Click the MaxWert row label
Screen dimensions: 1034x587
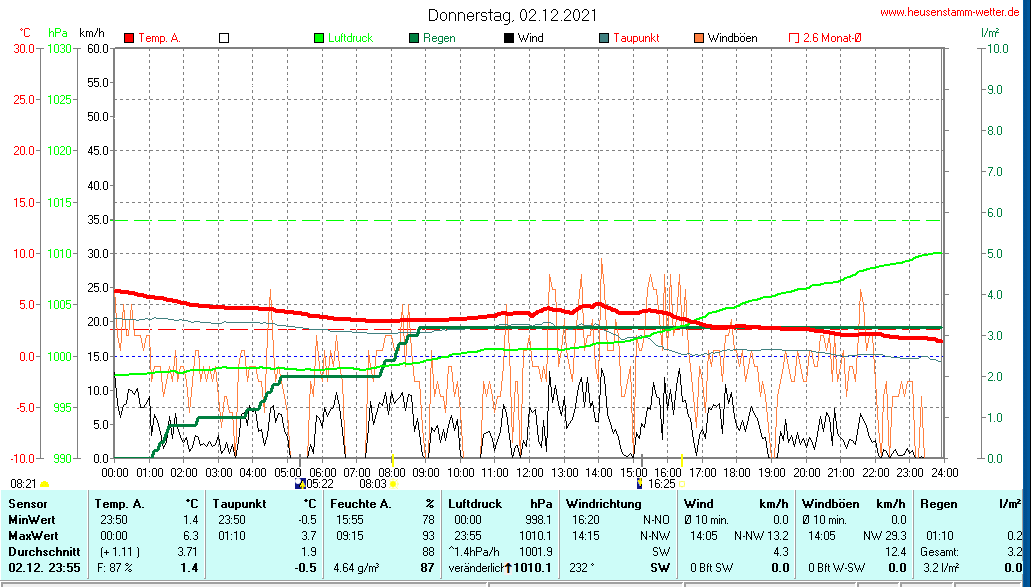(33, 536)
